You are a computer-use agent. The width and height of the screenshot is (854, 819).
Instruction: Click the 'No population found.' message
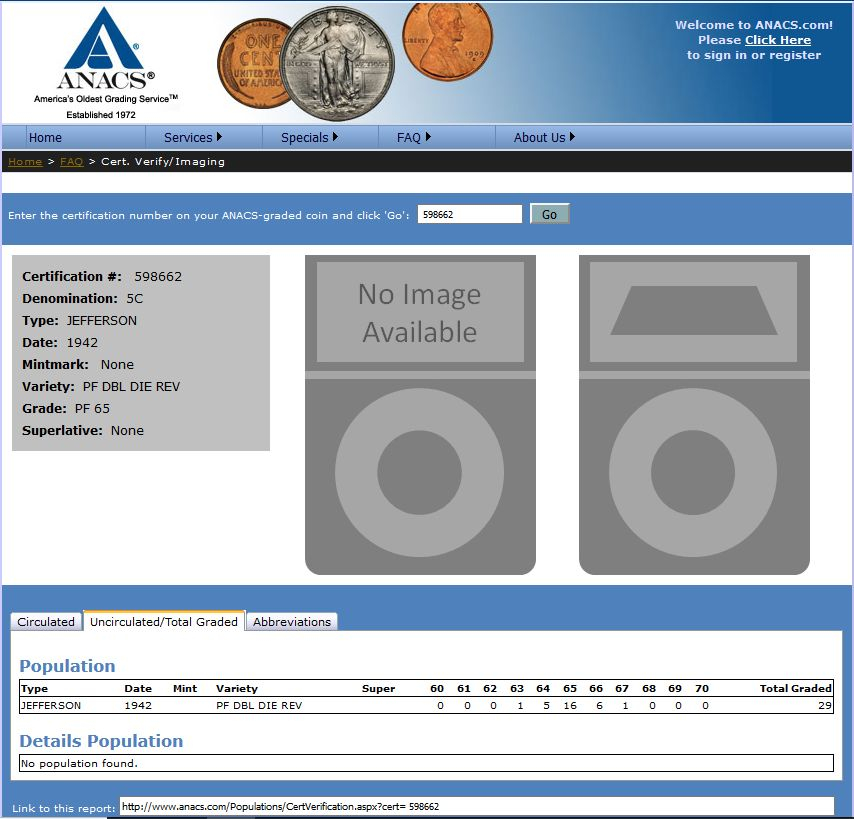[x=79, y=763]
